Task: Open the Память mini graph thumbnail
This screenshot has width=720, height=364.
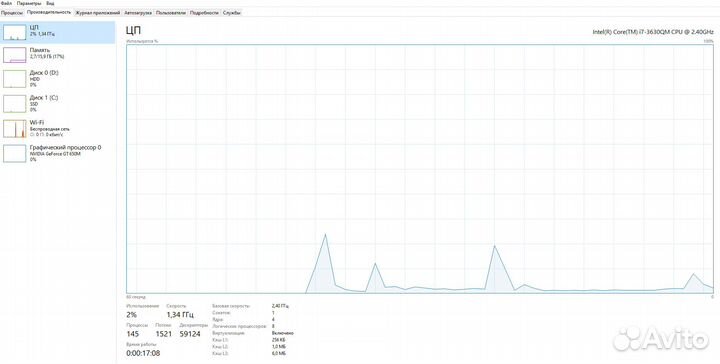Action: coord(15,55)
